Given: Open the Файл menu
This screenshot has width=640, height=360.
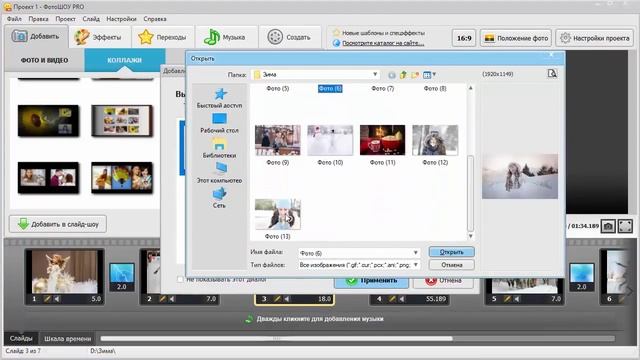Looking at the screenshot, I should (14, 19).
